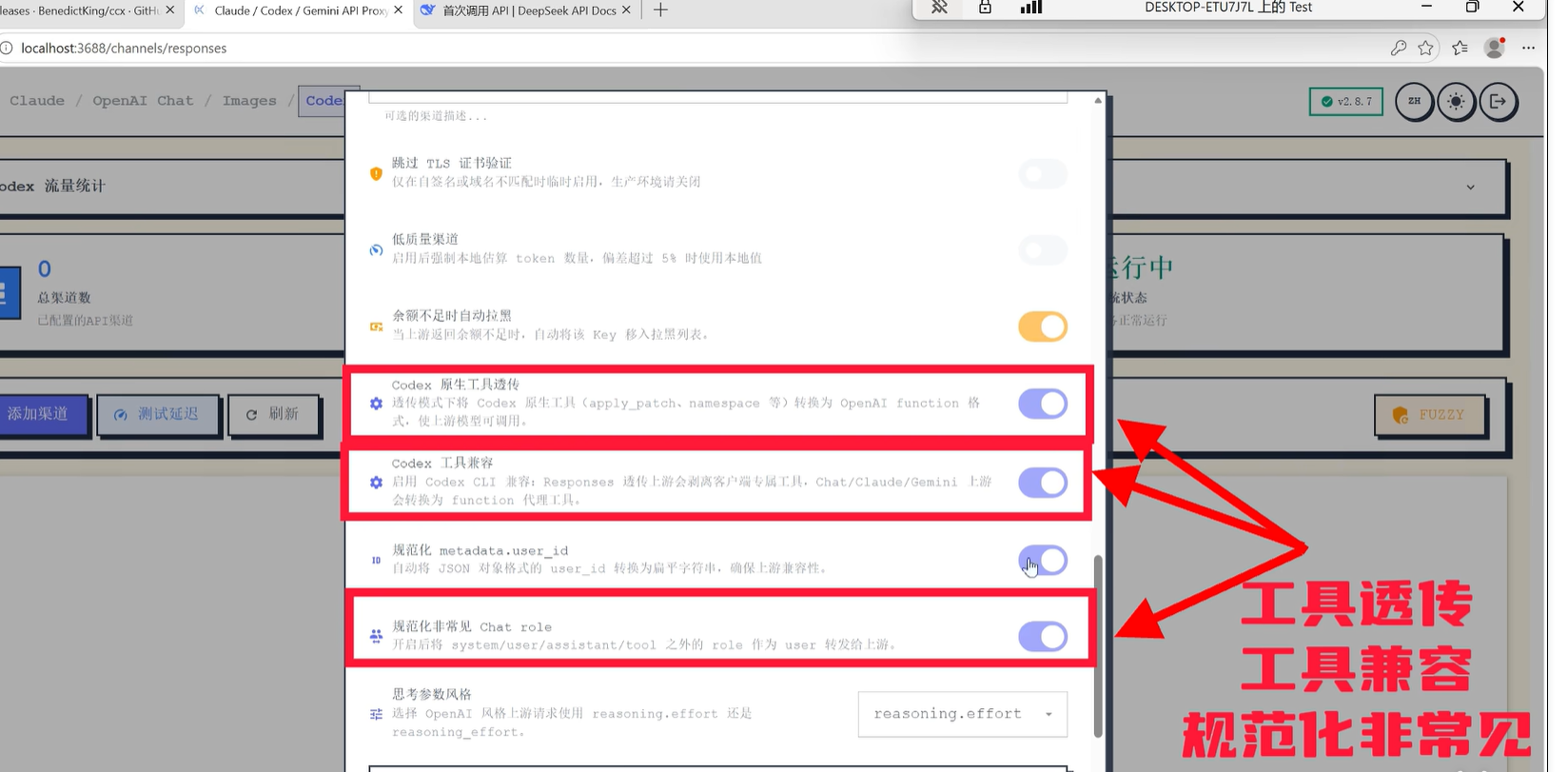Close the Claude / Codex / Gemini API Proxy tab

pyautogui.click(x=398, y=10)
